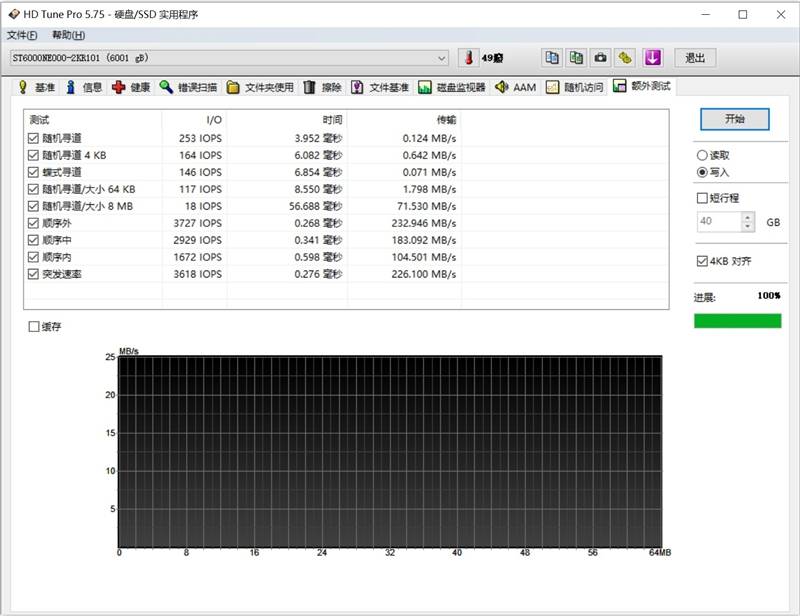
Task: Open the 健康 health tab
Action: point(131,87)
